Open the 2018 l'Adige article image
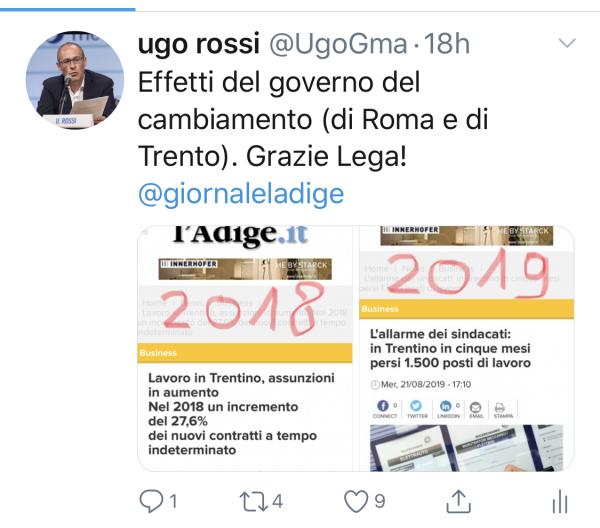The width and height of the screenshot is (600, 528). (x=245, y=348)
